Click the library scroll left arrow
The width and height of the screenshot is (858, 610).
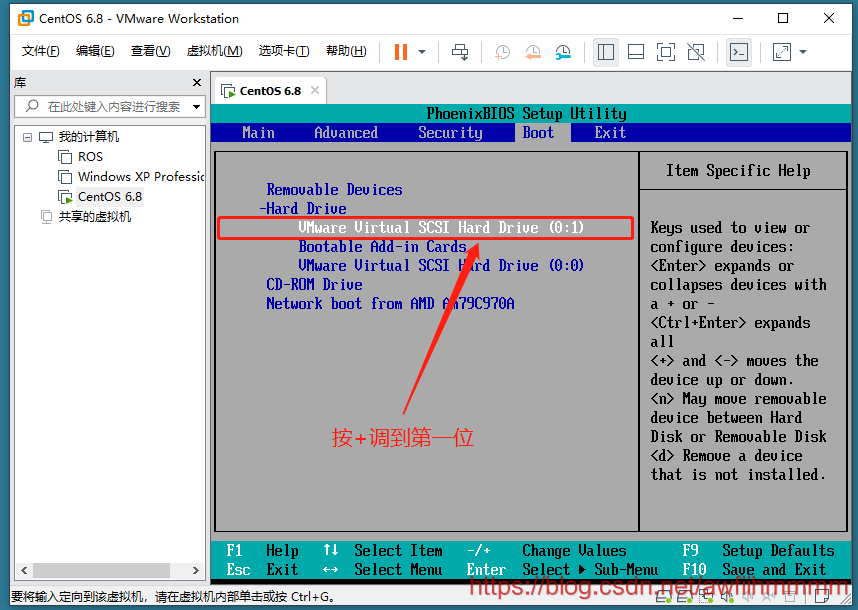click(24, 570)
